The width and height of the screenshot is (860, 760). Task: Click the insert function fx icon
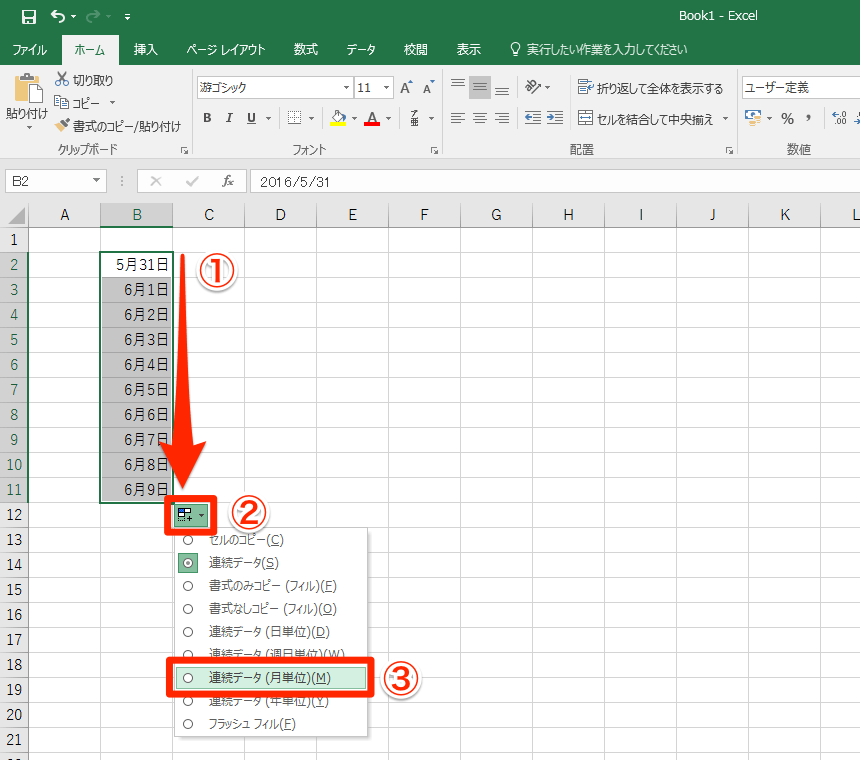tap(228, 181)
